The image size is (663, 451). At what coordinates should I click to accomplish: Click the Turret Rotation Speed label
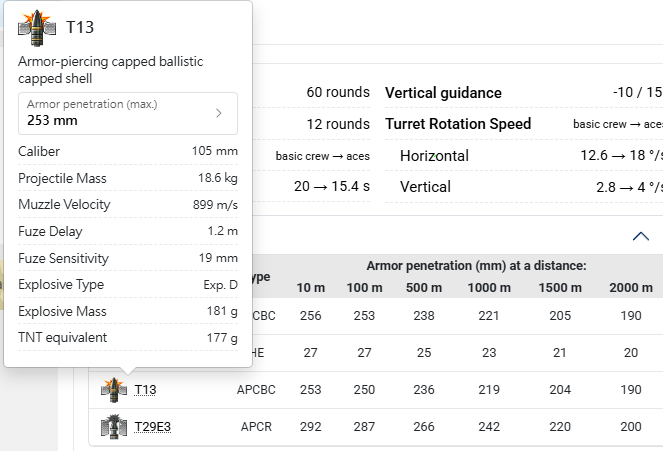(x=458, y=124)
